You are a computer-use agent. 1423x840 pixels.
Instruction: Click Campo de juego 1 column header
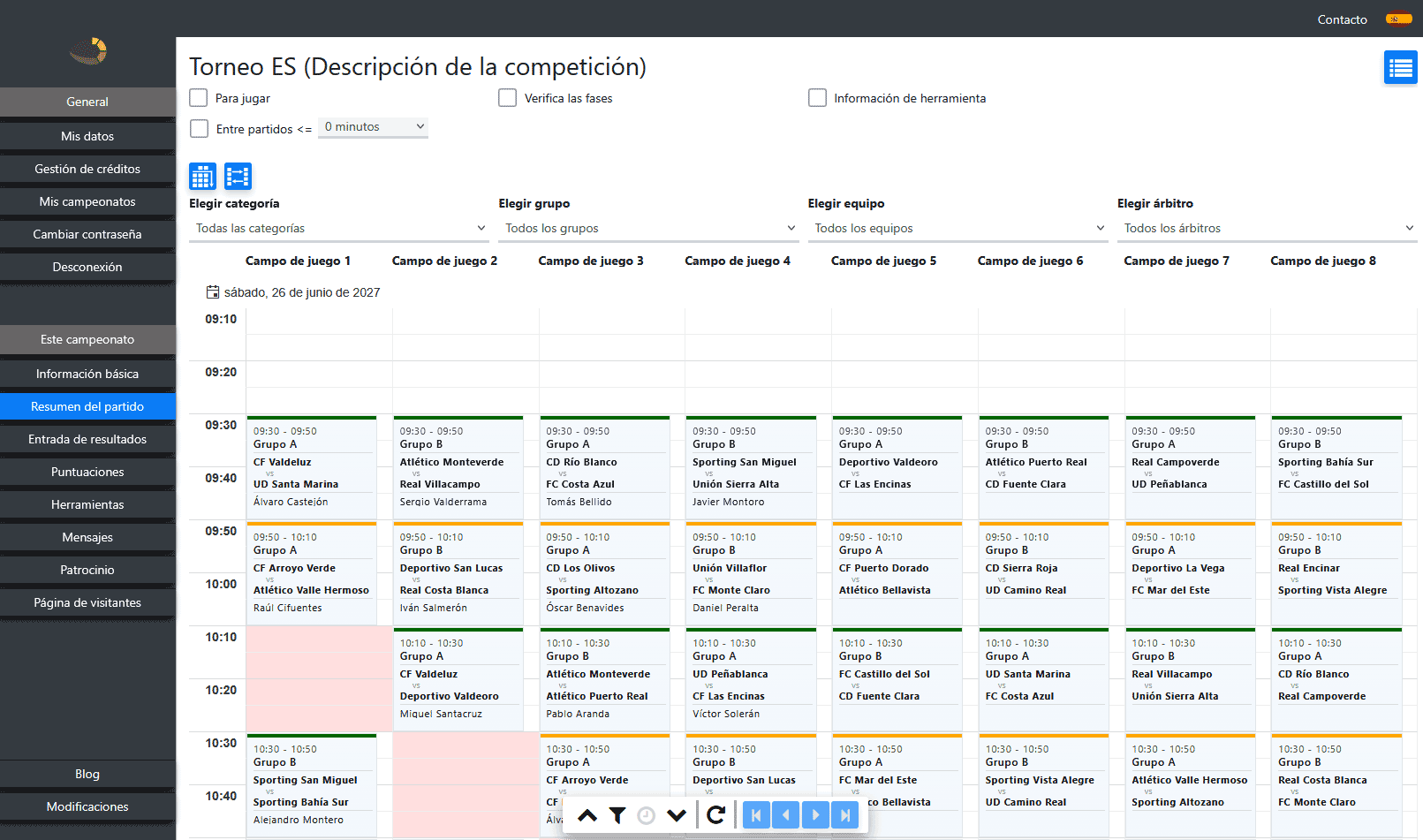pos(299,261)
